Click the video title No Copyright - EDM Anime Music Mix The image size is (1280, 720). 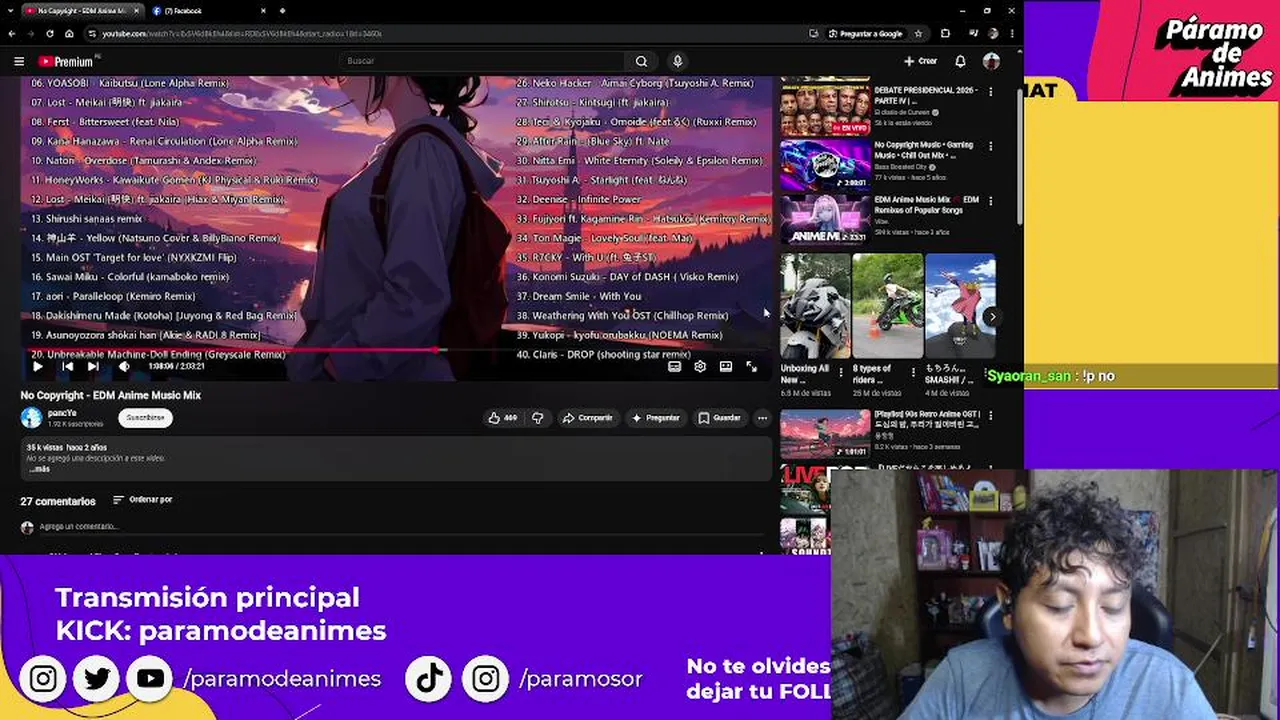(111, 395)
